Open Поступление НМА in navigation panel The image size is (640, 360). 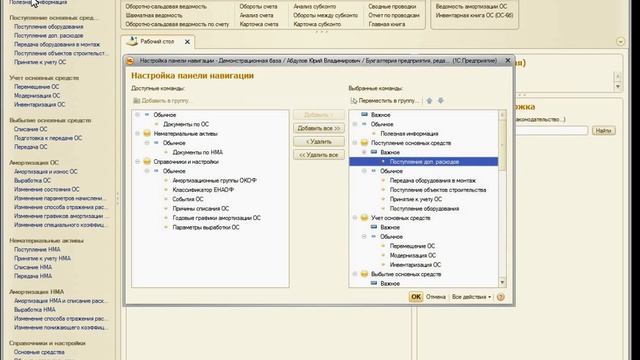[x=37, y=249]
